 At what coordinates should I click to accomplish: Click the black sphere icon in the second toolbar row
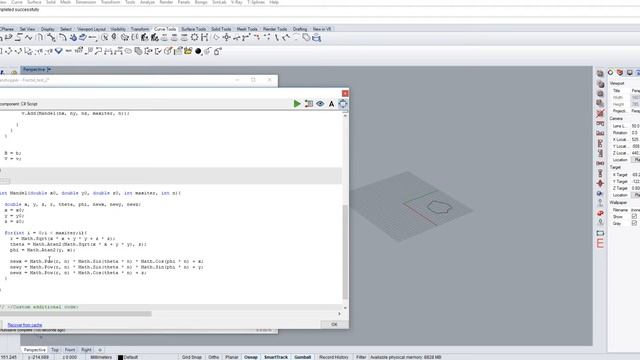(198, 51)
